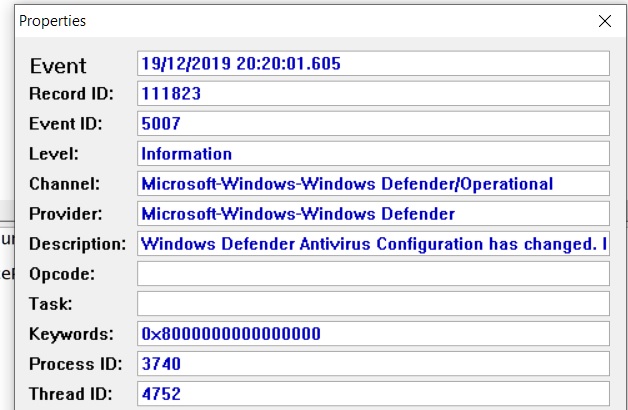Click into the Provider value field
This screenshot has width=628, height=410.
pos(373,214)
